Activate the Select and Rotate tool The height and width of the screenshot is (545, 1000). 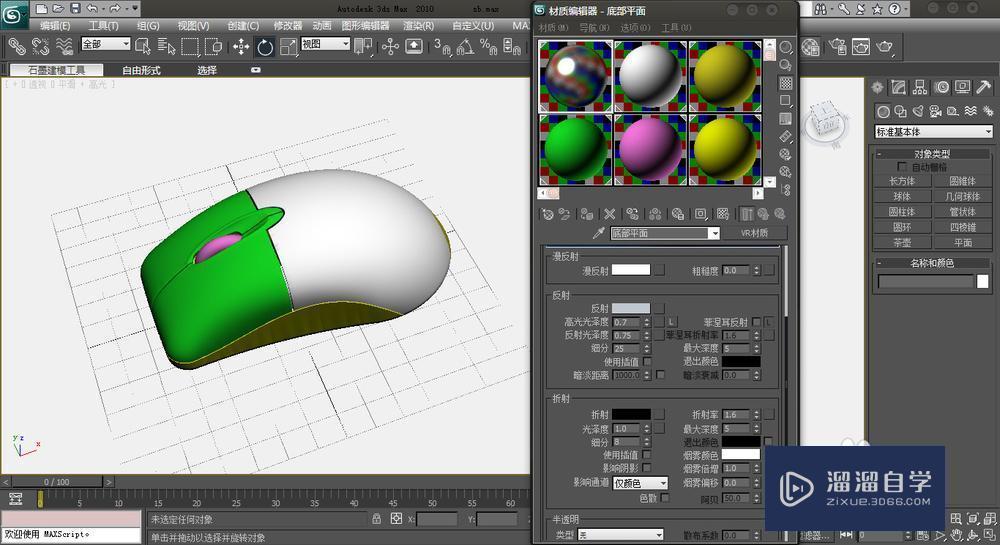265,46
